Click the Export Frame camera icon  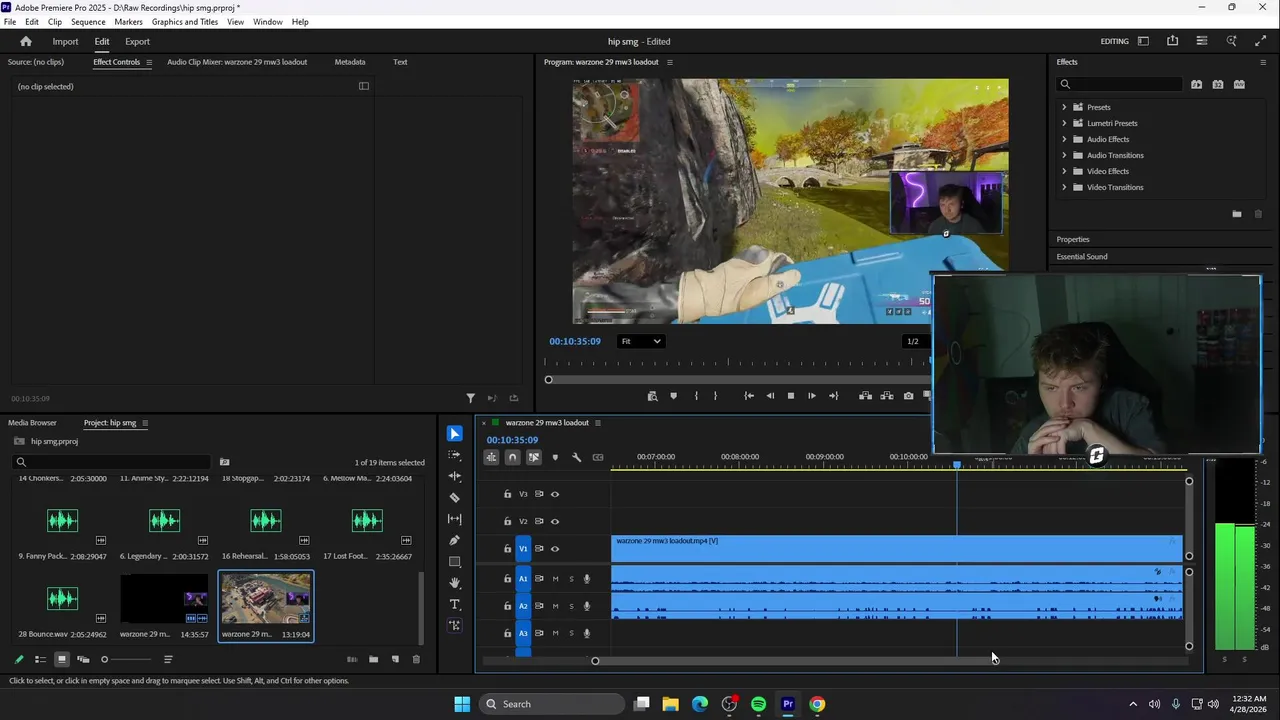point(908,396)
